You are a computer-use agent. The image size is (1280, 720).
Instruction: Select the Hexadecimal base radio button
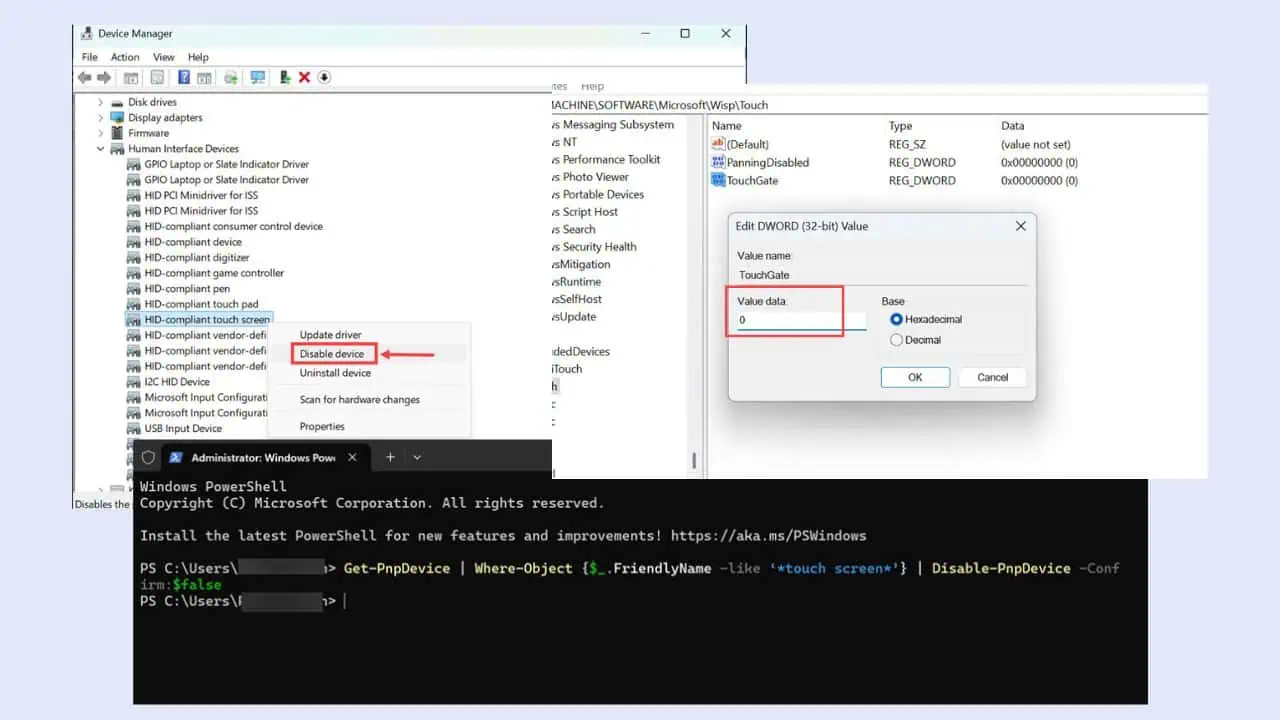896,319
